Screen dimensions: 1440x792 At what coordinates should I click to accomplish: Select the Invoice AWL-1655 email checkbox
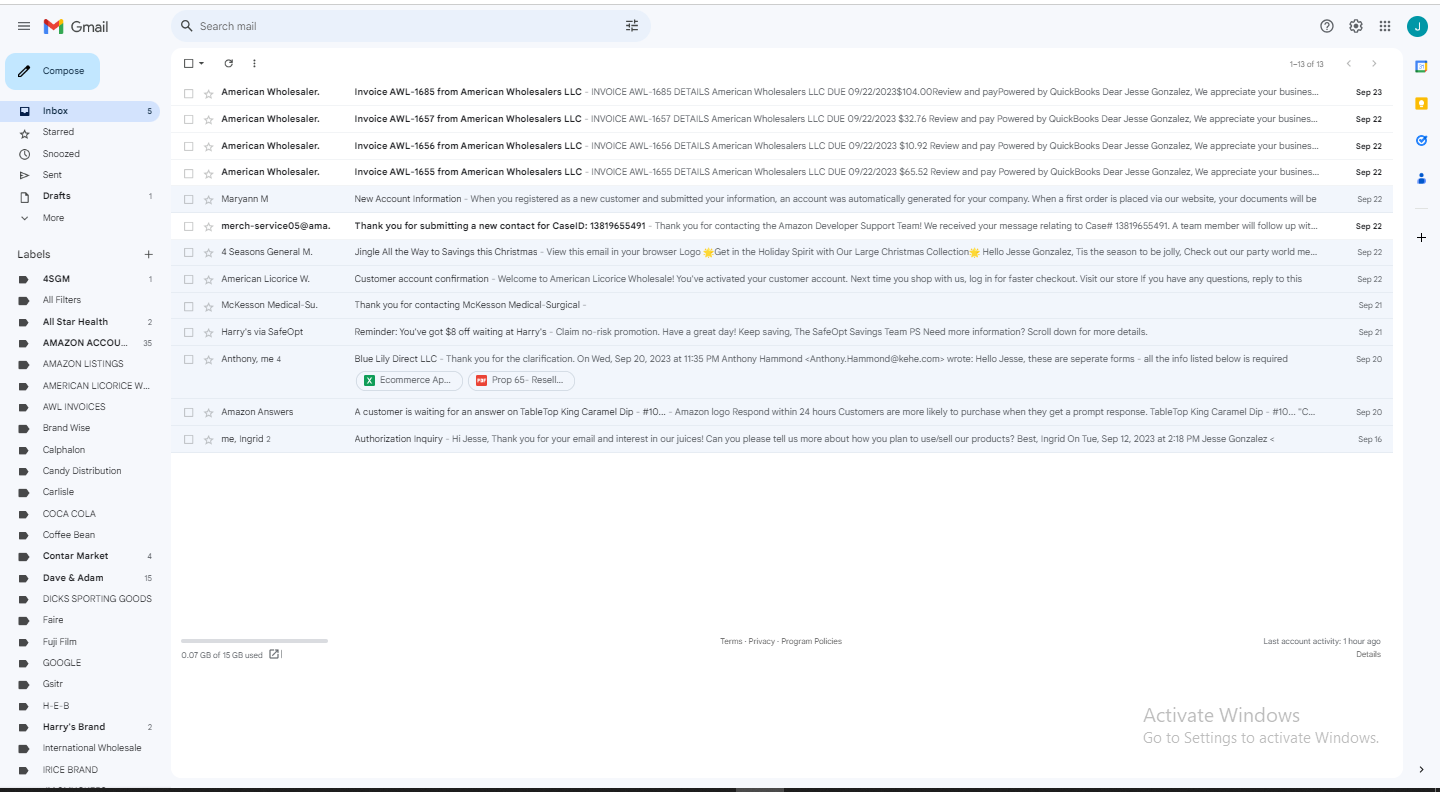[188, 173]
